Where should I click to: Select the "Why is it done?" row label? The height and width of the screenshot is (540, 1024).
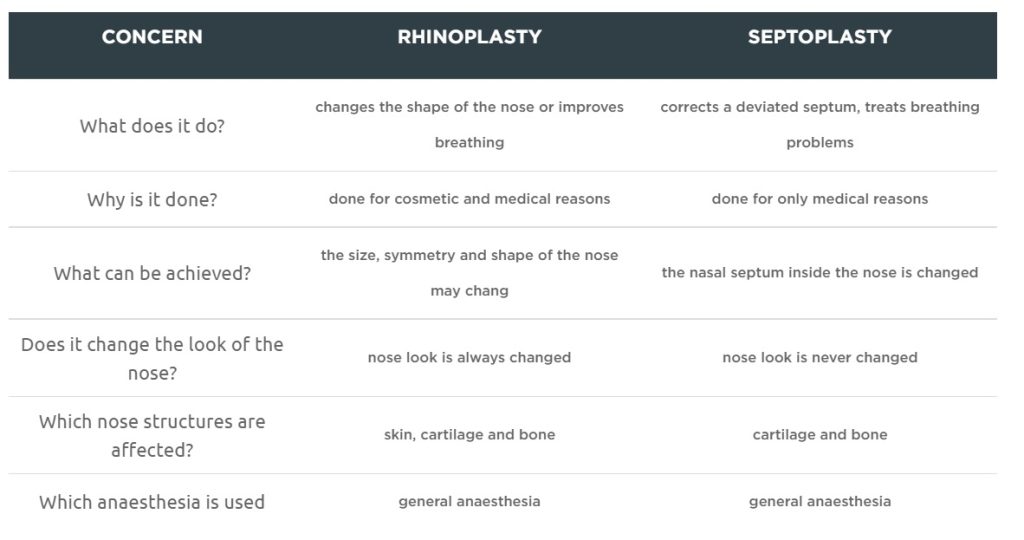152,199
